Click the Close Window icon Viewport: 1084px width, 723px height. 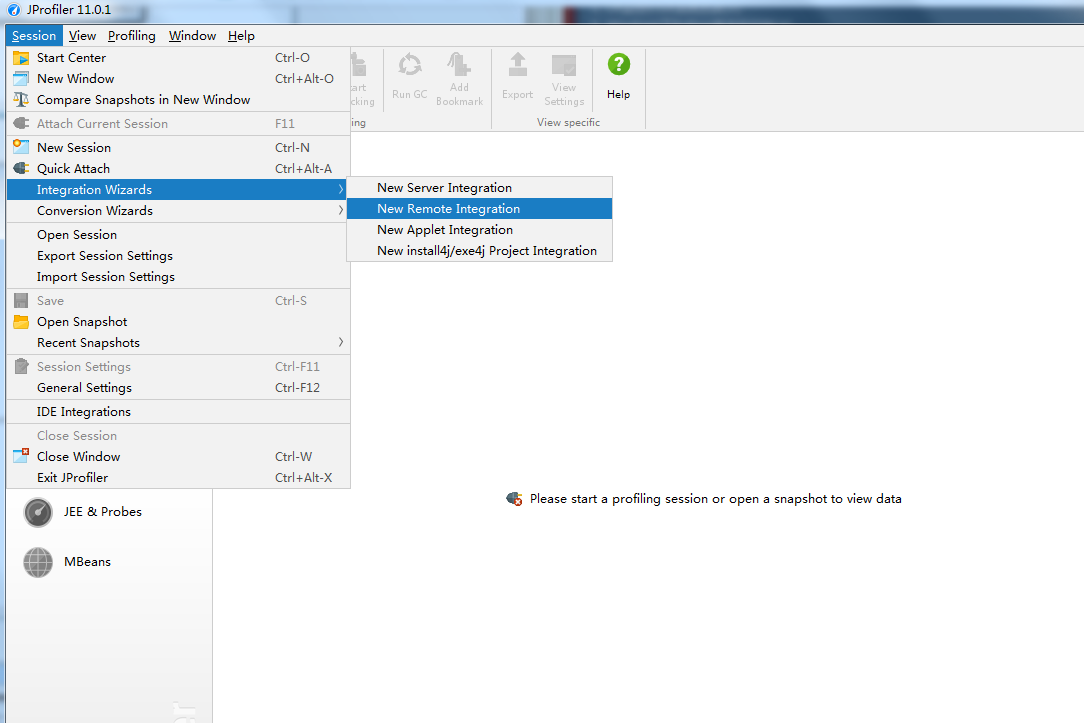coord(21,456)
